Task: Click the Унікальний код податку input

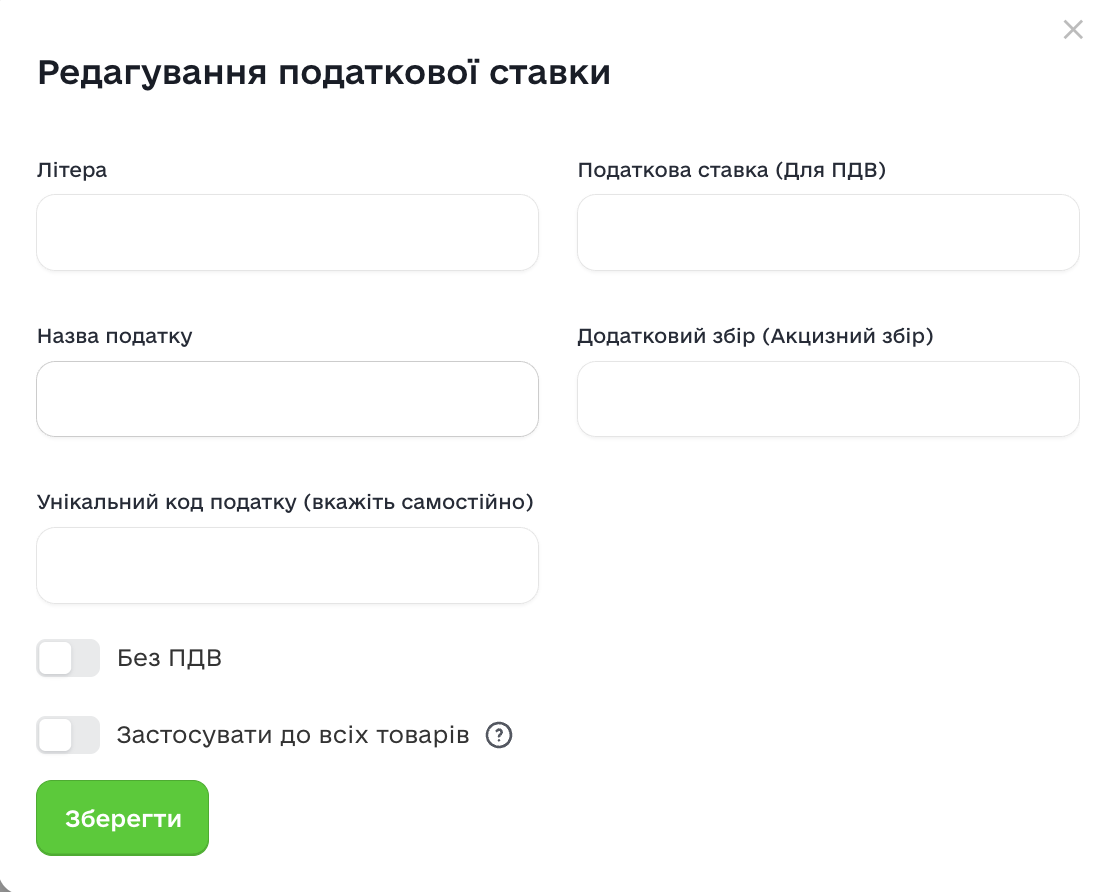Action: click(287, 565)
